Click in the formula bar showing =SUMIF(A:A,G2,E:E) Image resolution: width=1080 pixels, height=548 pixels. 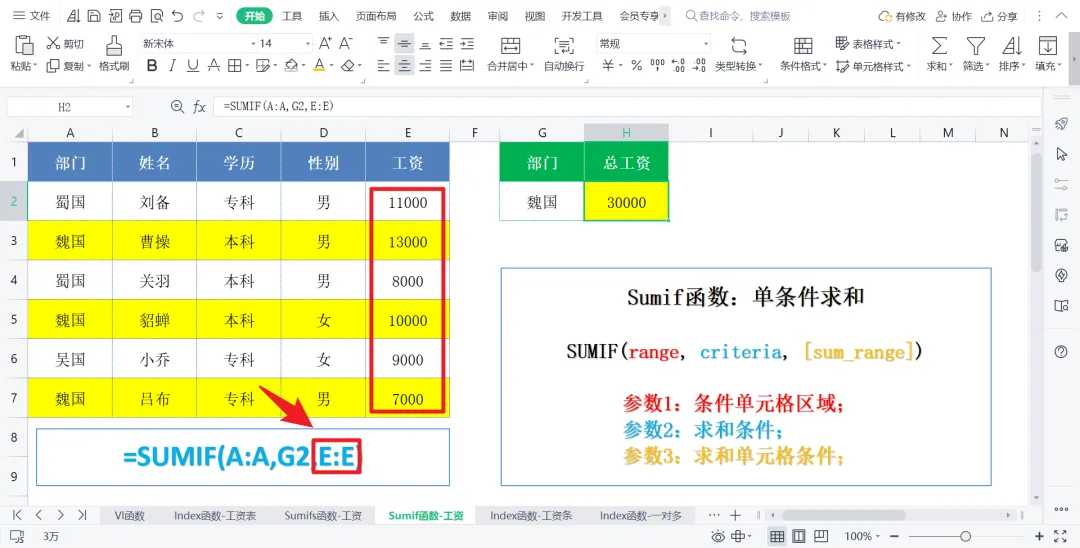[x=627, y=107]
